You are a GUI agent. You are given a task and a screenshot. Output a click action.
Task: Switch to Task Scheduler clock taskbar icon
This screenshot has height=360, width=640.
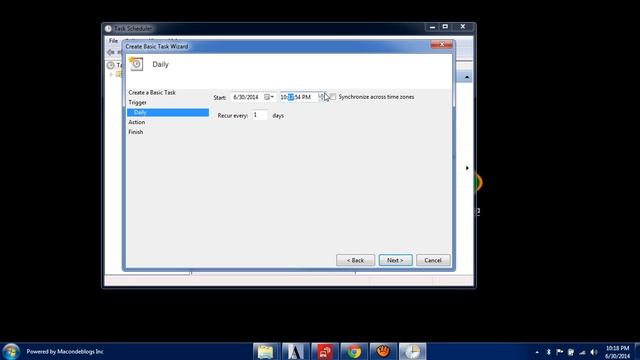(413, 351)
